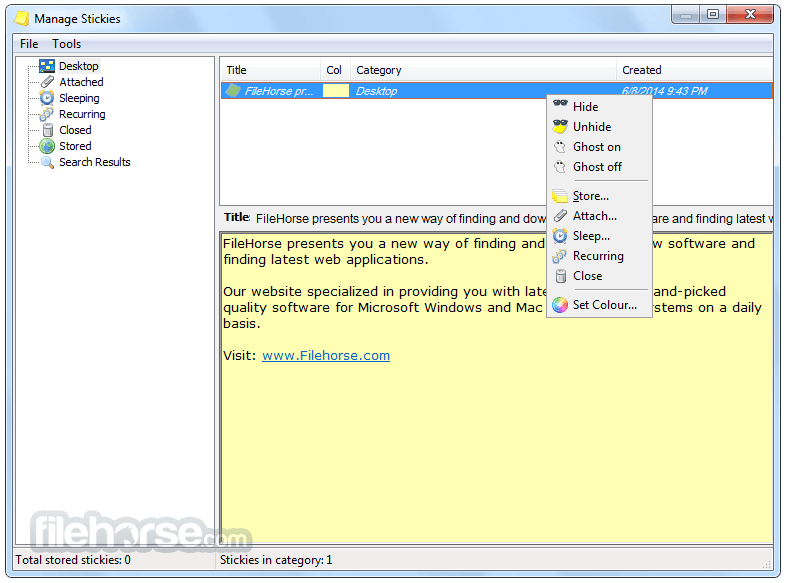The width and height of the screenshot is (786, 583).
Task: Sort by the Col column header
Action: click(335, 70)
